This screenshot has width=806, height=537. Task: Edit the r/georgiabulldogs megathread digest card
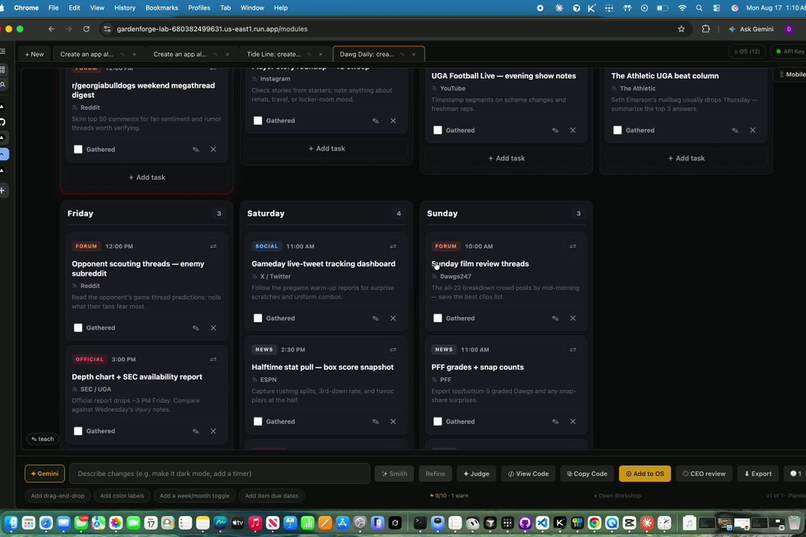tap(196, 150)
